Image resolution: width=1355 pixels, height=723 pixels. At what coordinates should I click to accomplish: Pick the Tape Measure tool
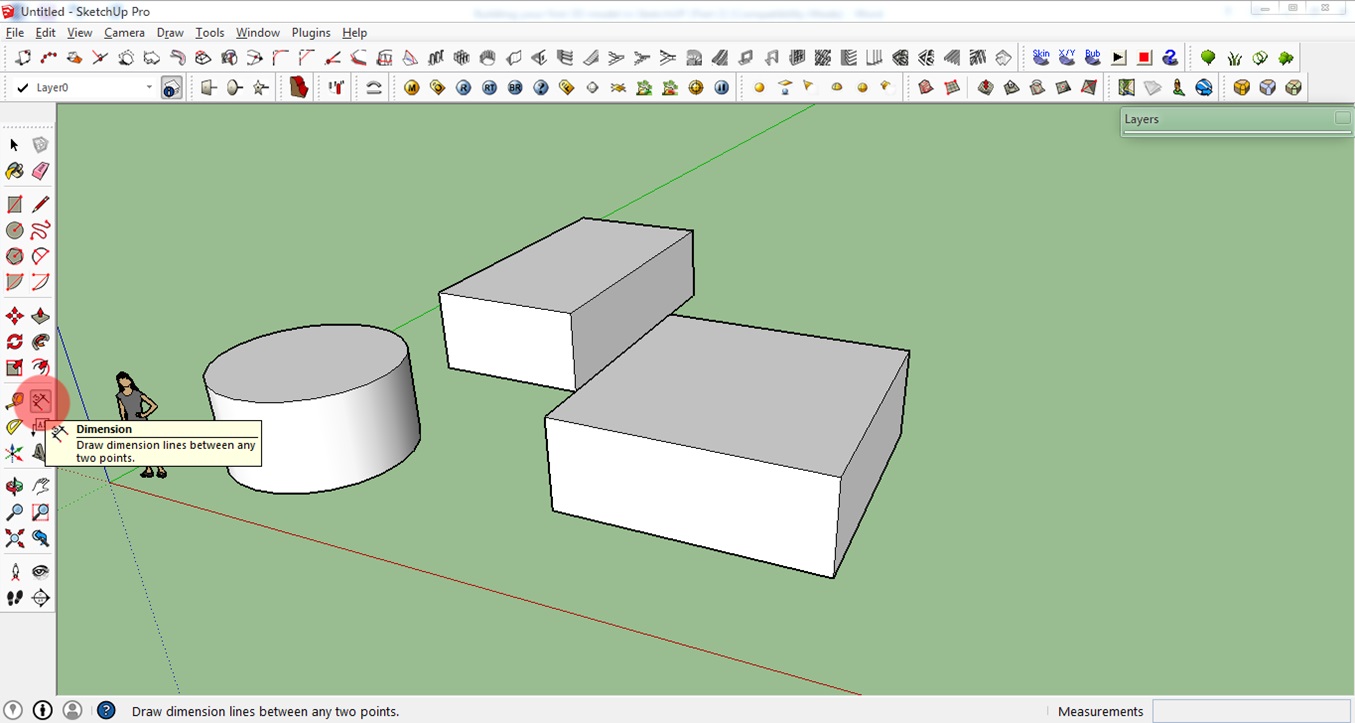tap(13, 401)
